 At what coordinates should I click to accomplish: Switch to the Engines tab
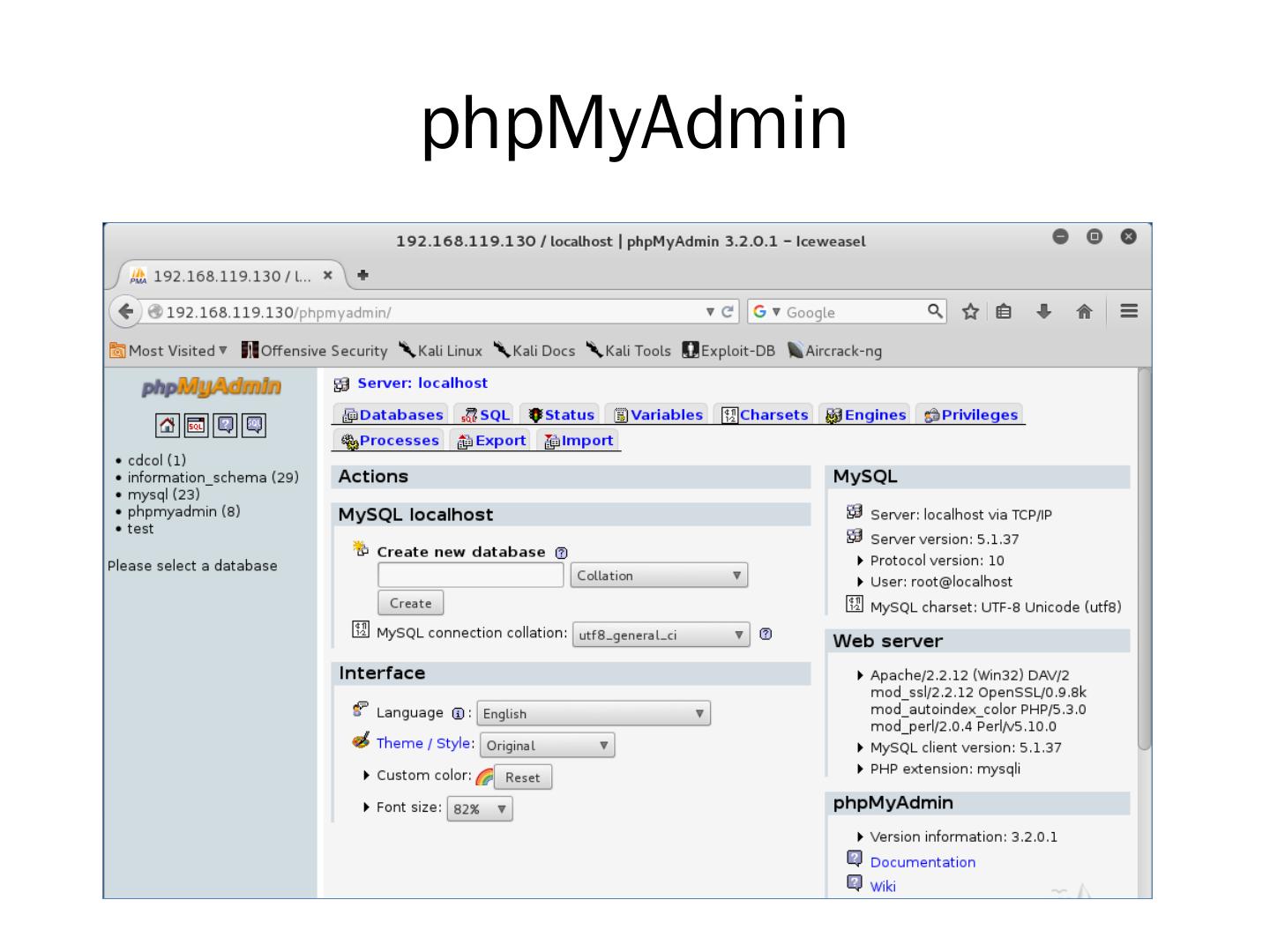(866, 415)
